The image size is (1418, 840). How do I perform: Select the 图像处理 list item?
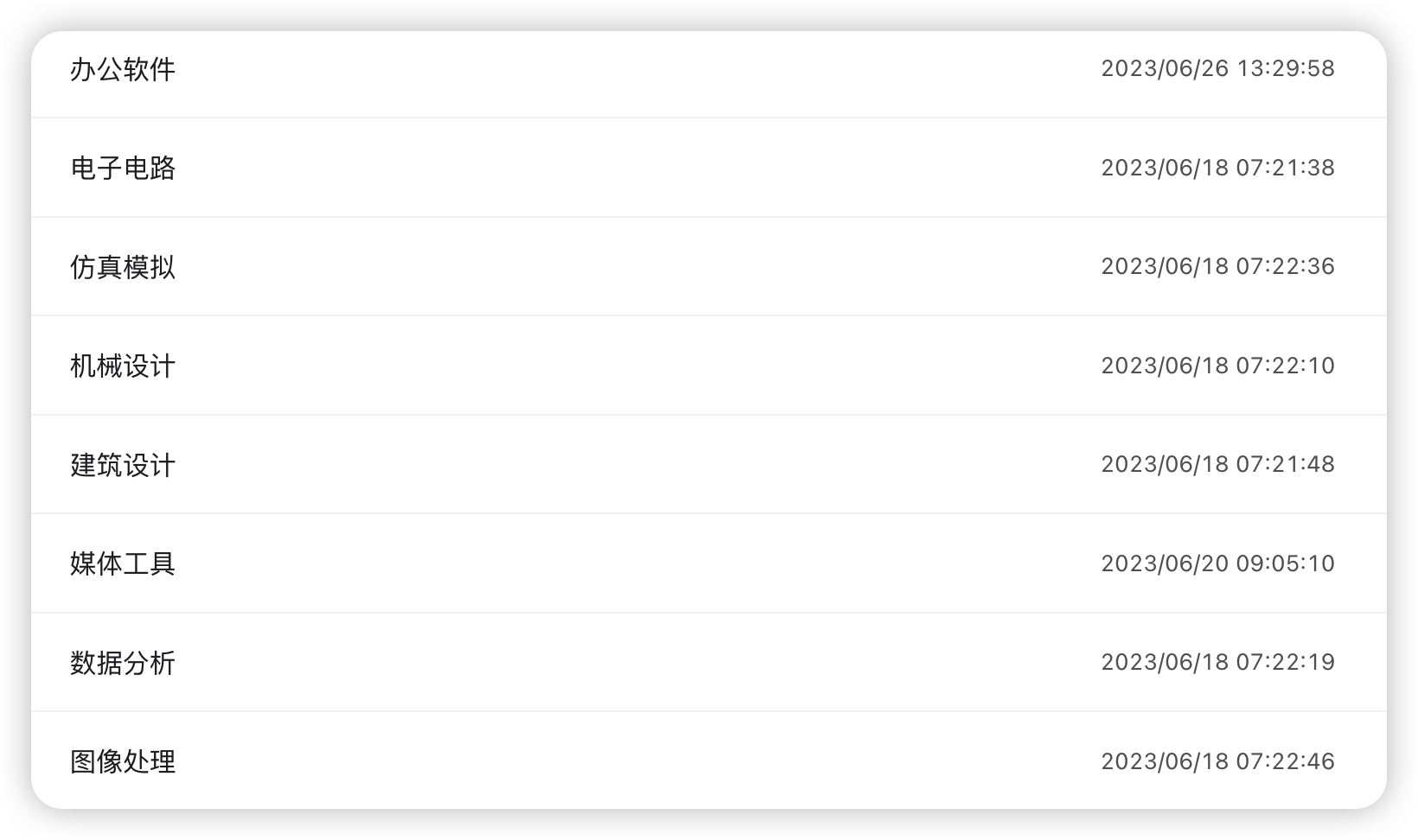[123, 761]
